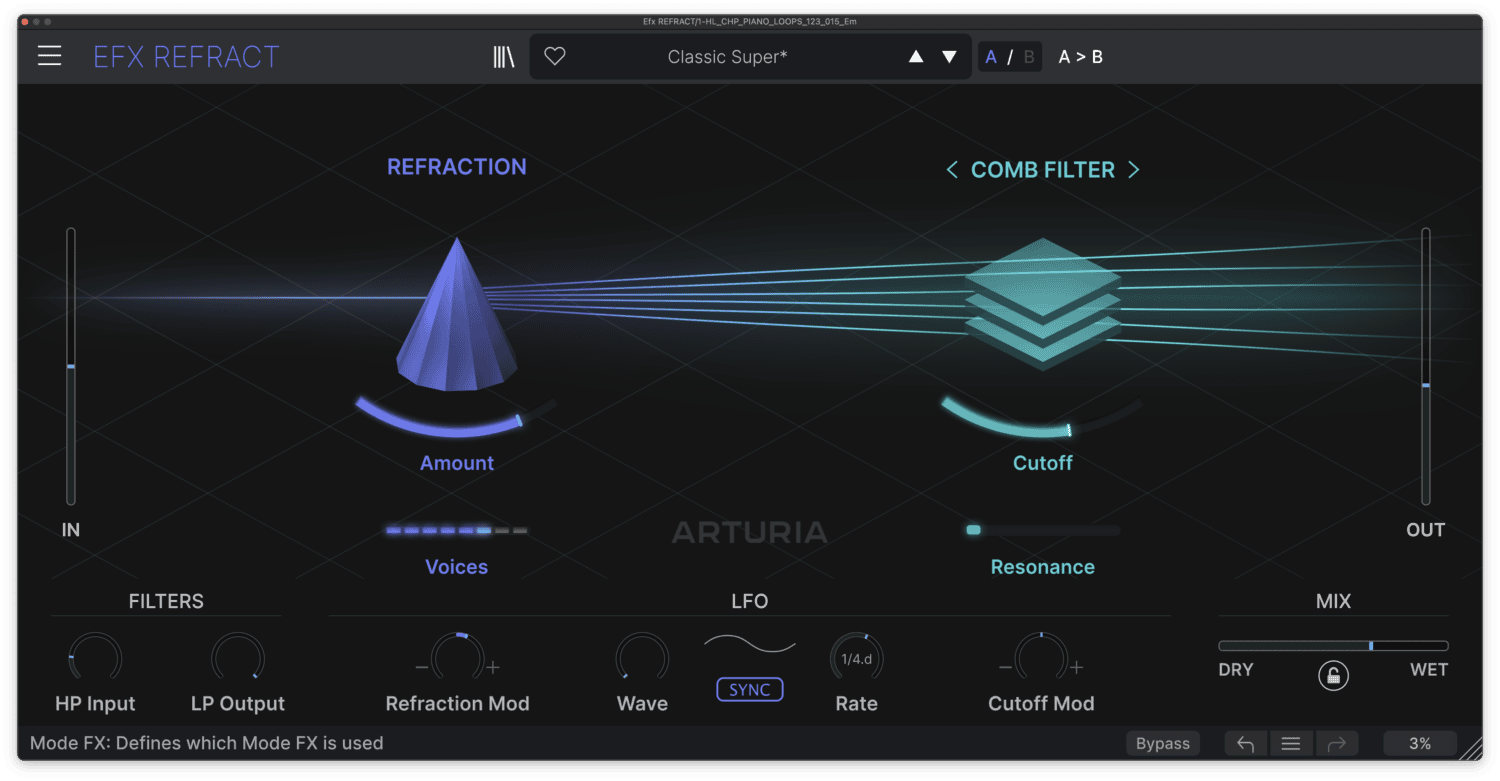The image size is (1500, 781).
Task: Click the HP Input filter knob
Action: pyautogui.click(x=95, y=659)
